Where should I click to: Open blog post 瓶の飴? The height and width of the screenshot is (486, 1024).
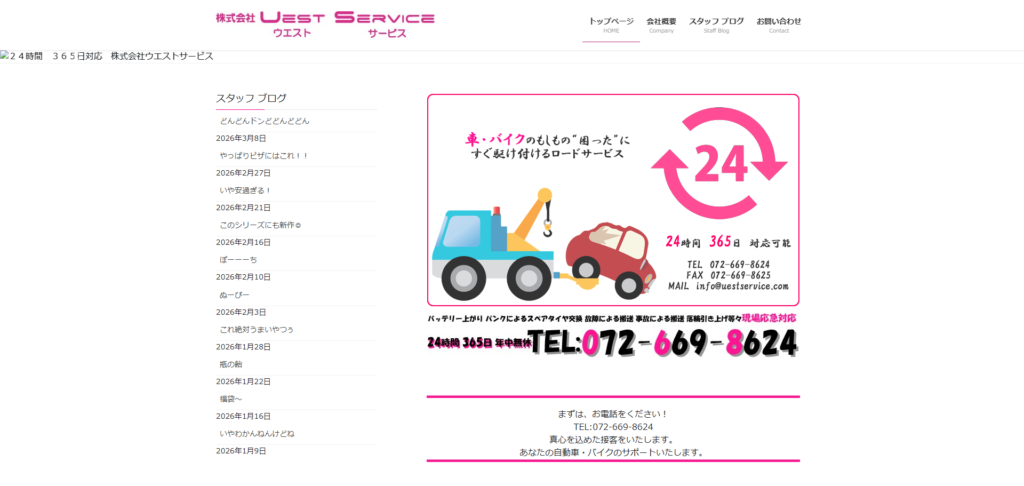[231, 364]
